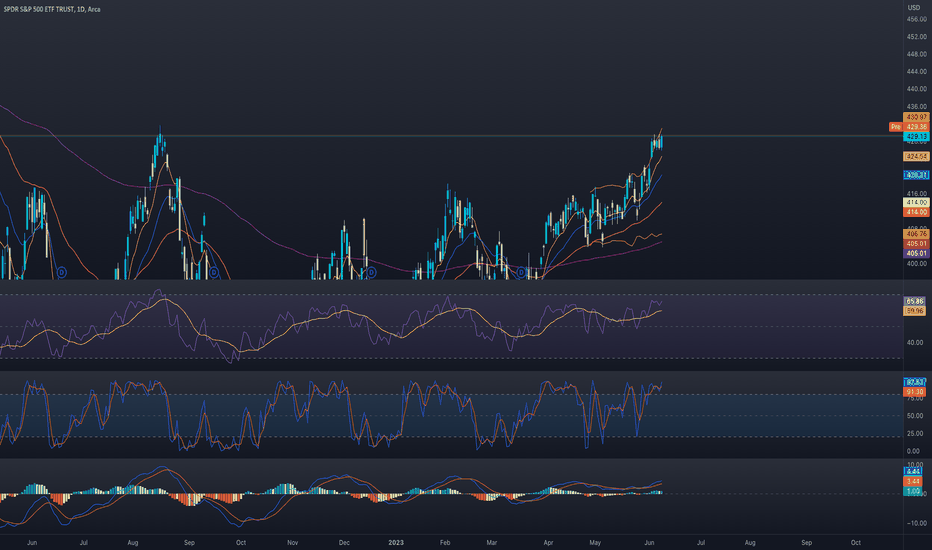Click the 436.00 price scale value
Screen dimensions: 932x550
click(917, 106)
